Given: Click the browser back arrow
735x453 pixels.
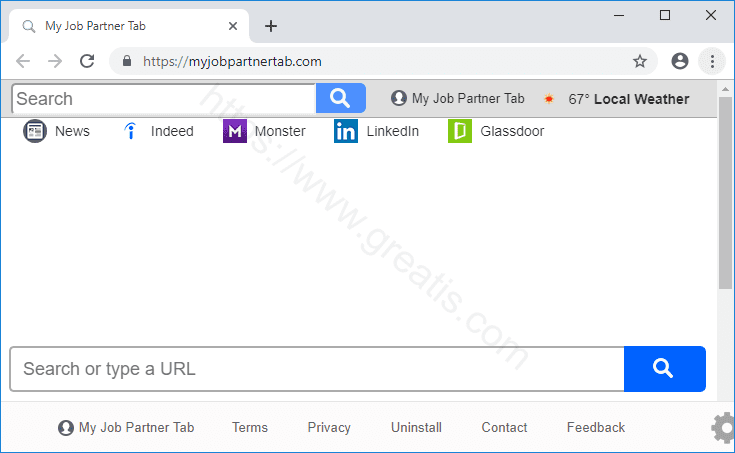Looking at the screenshot, I should pyautogui.click(x=22, y=61).
